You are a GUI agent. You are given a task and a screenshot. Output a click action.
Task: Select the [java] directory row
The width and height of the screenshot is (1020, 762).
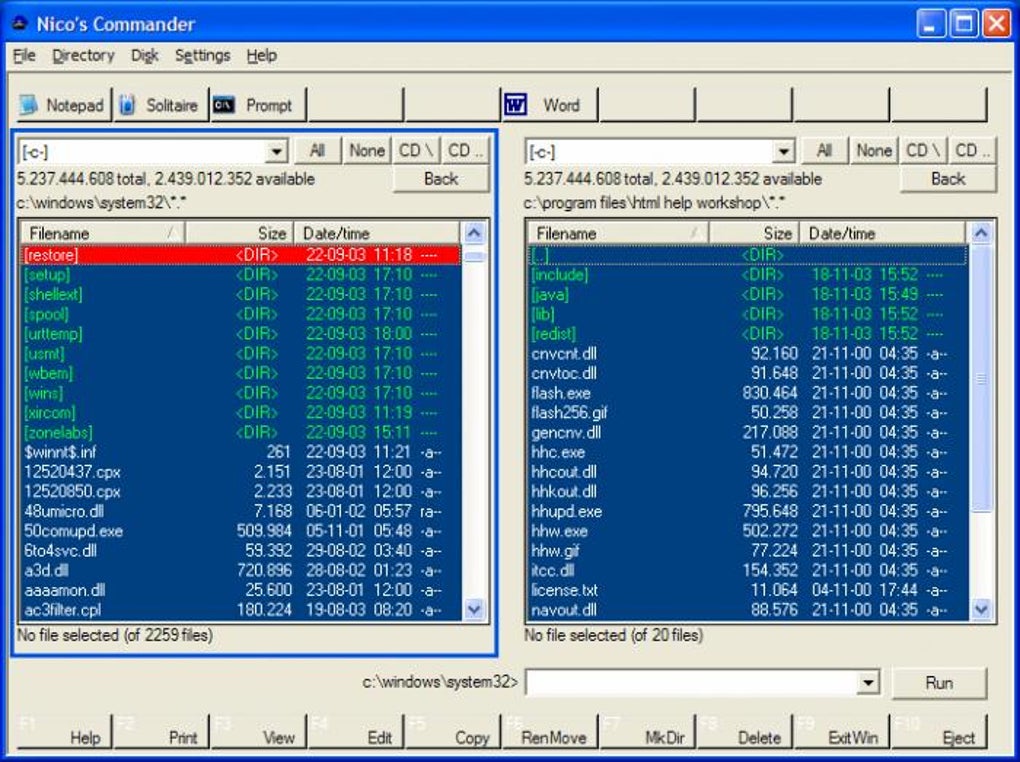[x=748, y=294]
